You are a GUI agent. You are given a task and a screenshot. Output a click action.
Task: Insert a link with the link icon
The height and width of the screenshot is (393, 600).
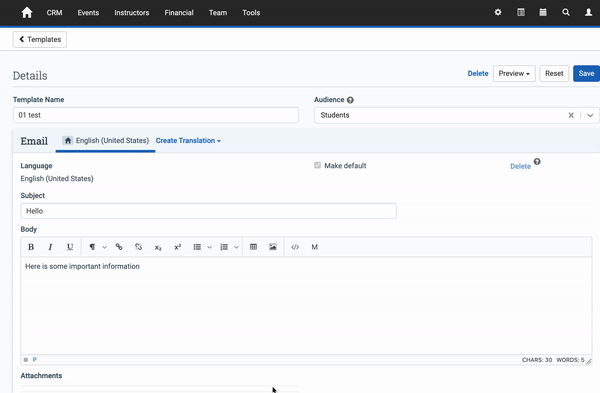[x=119, y=247]
